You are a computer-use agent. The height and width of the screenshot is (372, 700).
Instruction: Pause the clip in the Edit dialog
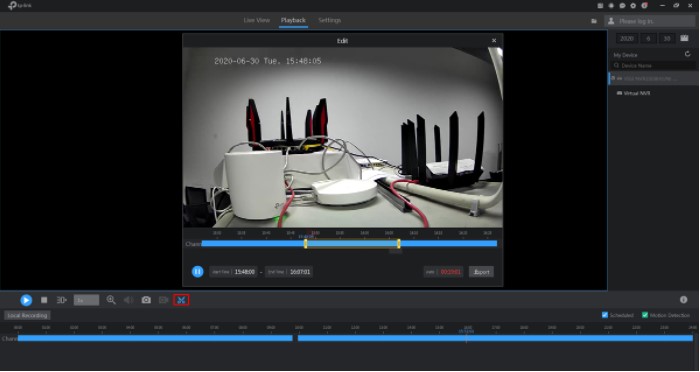pyautogui.click(x=197, y=272)
